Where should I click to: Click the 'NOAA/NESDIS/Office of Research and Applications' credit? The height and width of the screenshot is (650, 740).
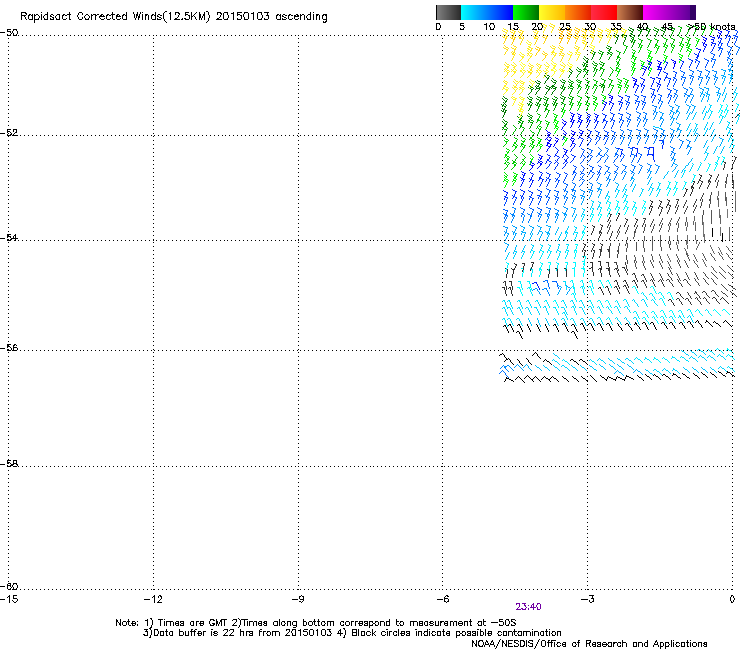[x=589, y=644]
